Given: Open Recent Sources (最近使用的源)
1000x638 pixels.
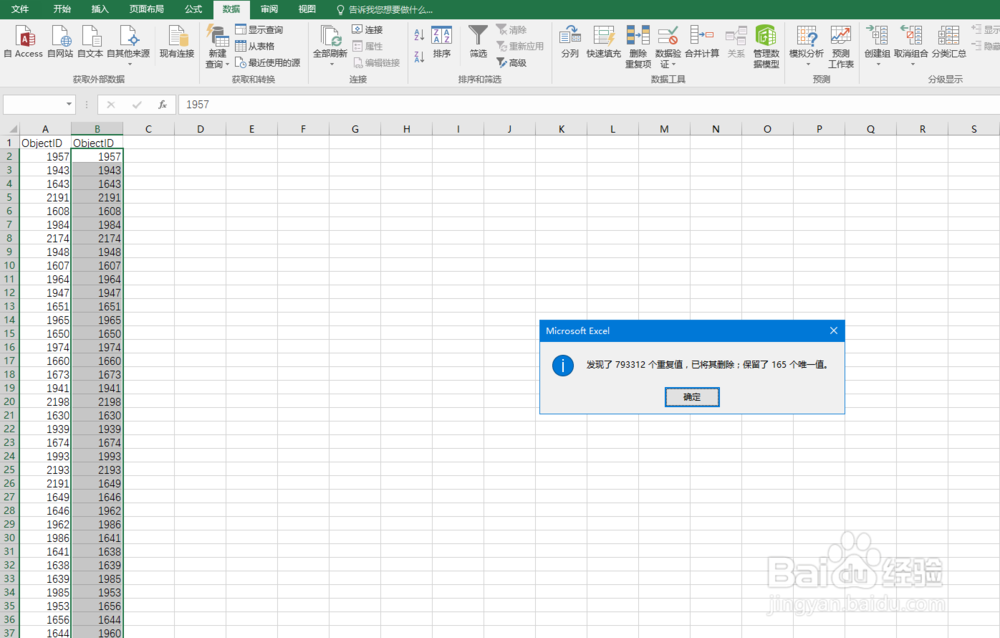Looking at the screenshot, I should (x=267, y=63).
